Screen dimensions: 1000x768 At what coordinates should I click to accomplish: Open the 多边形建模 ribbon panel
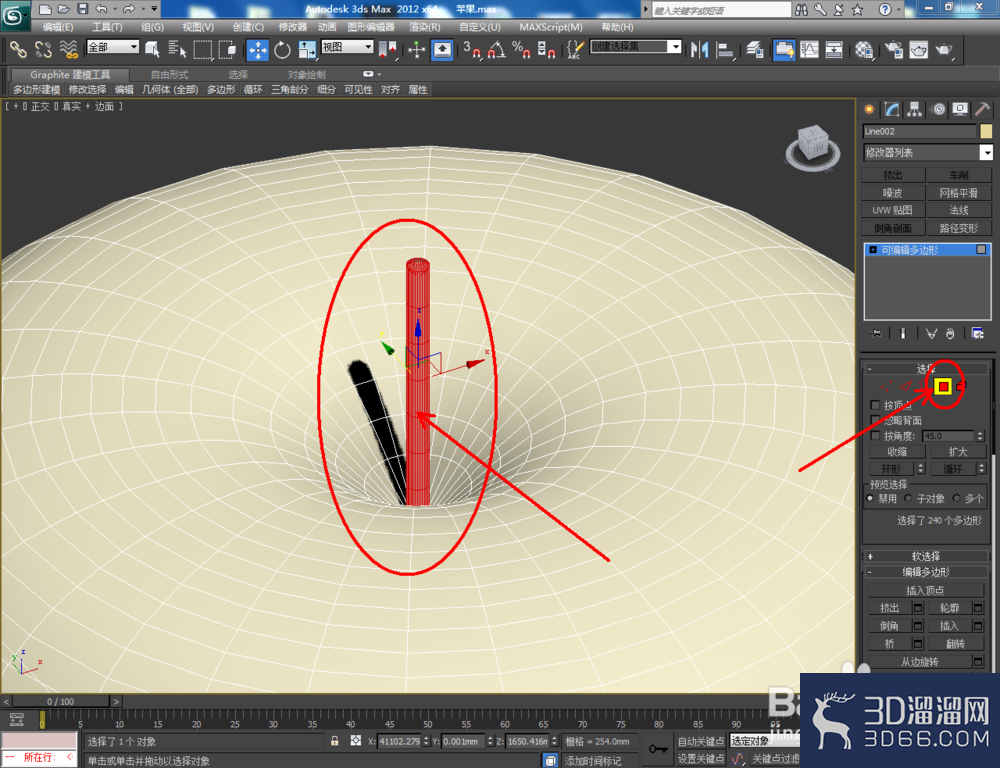36,89
